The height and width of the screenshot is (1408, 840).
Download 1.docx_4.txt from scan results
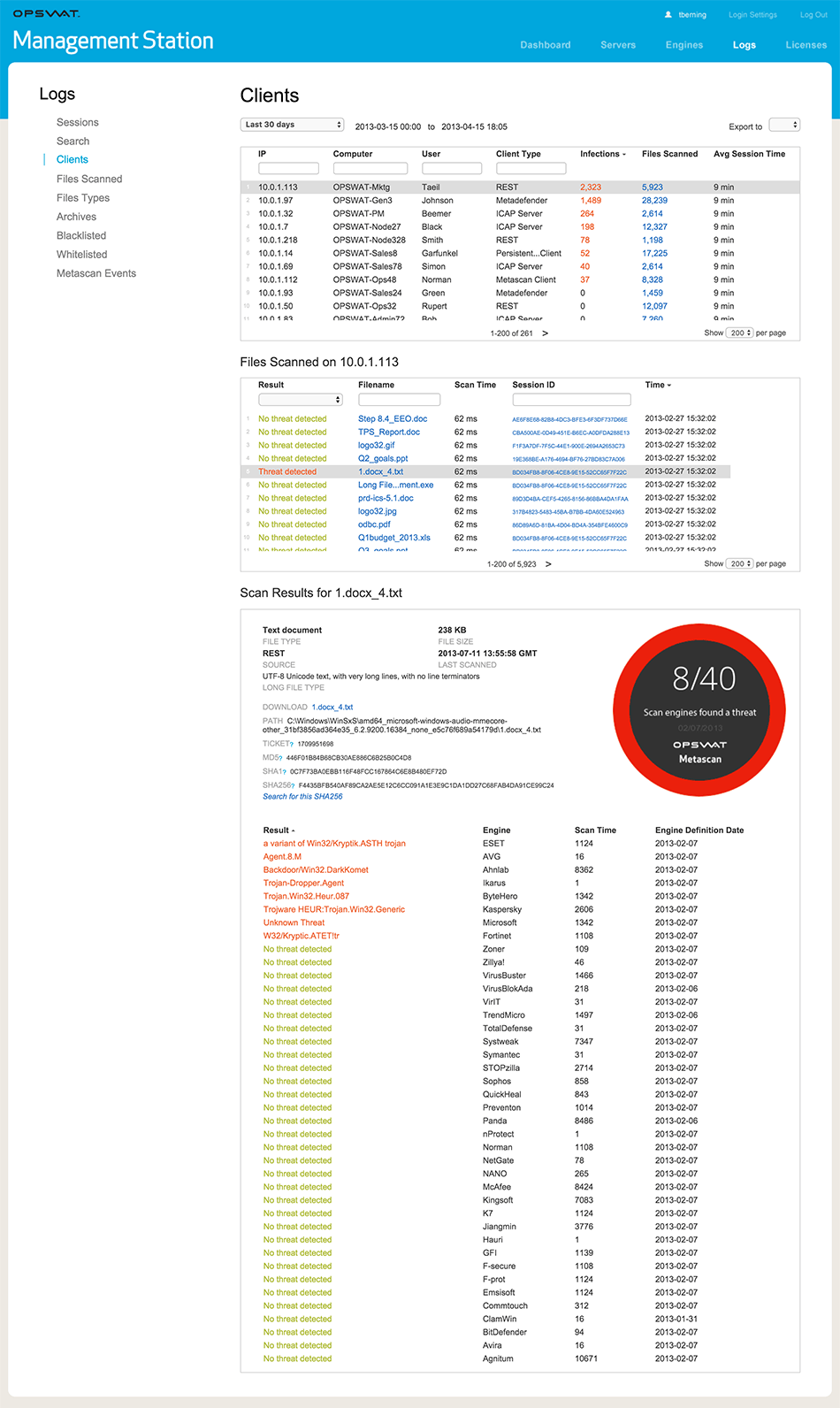point(332,708)
